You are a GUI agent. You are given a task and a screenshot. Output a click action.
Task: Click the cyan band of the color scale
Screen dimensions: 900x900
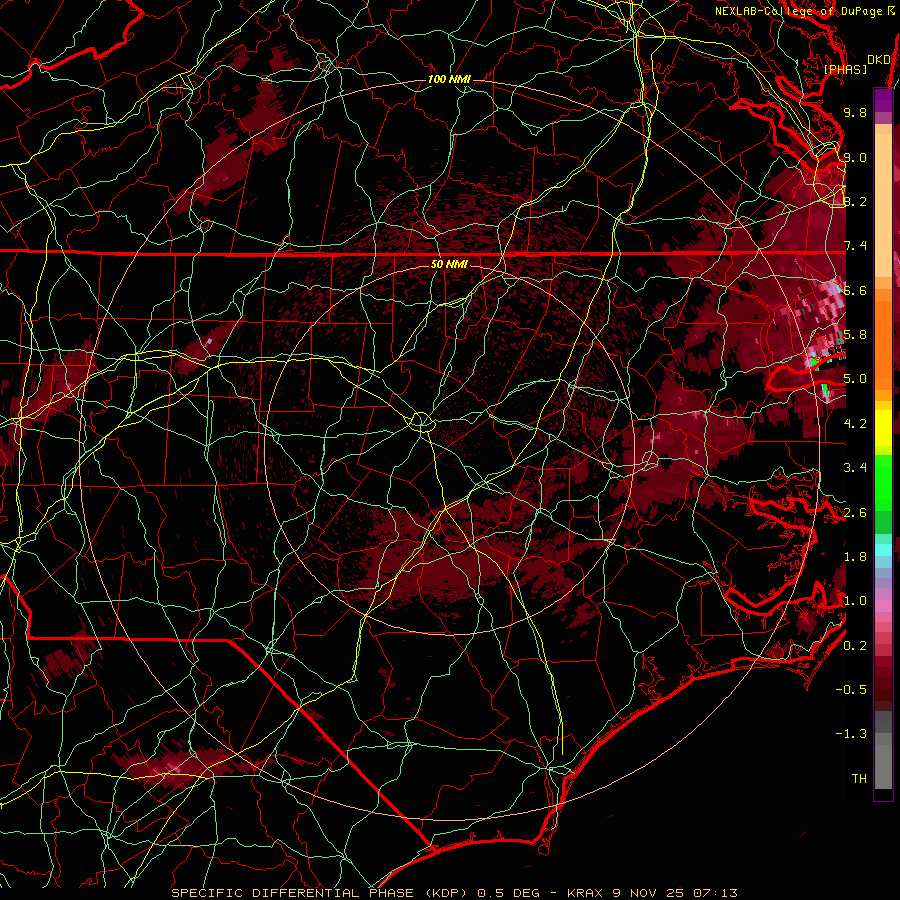[x=883, y=550]
